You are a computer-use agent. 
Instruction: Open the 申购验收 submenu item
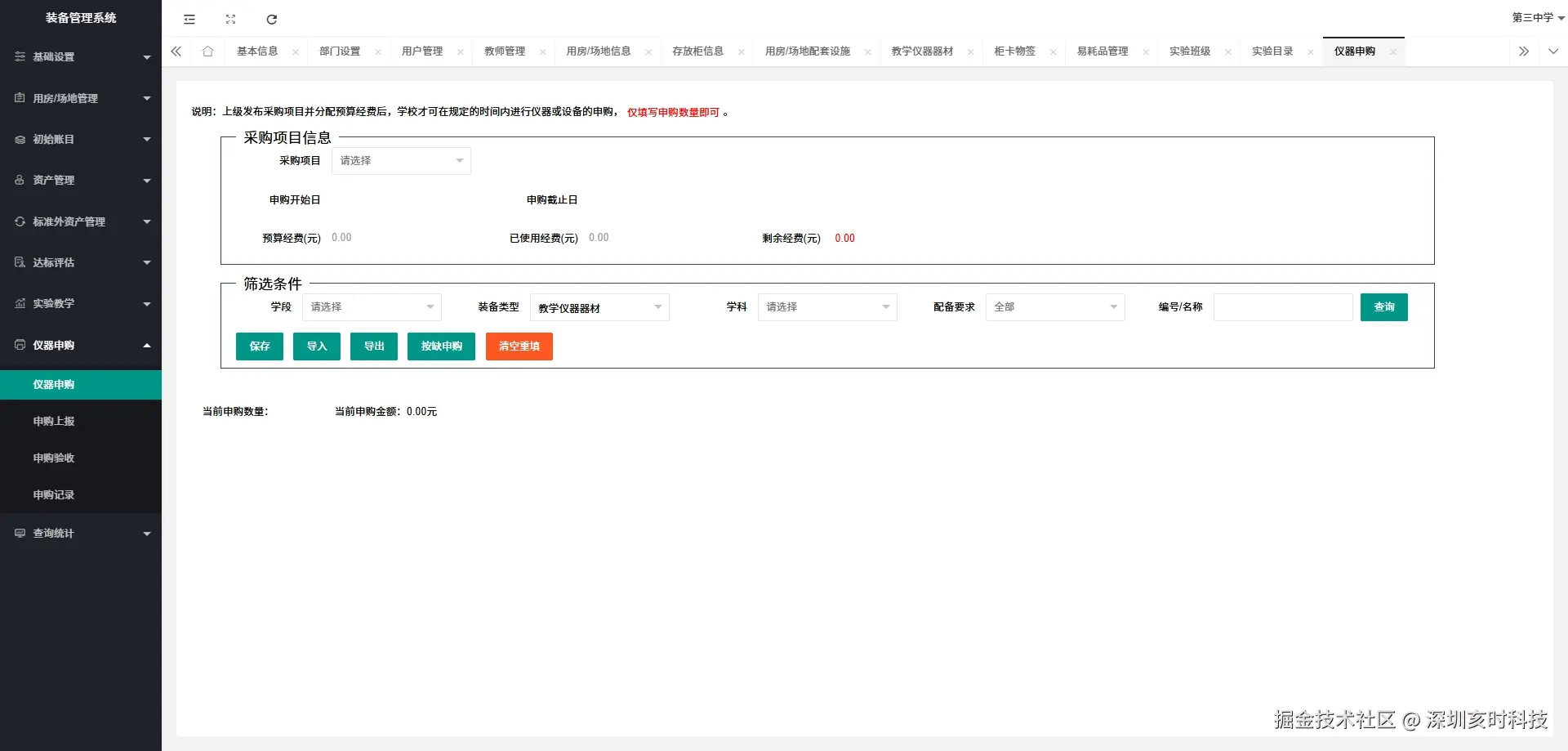(81, 458)
